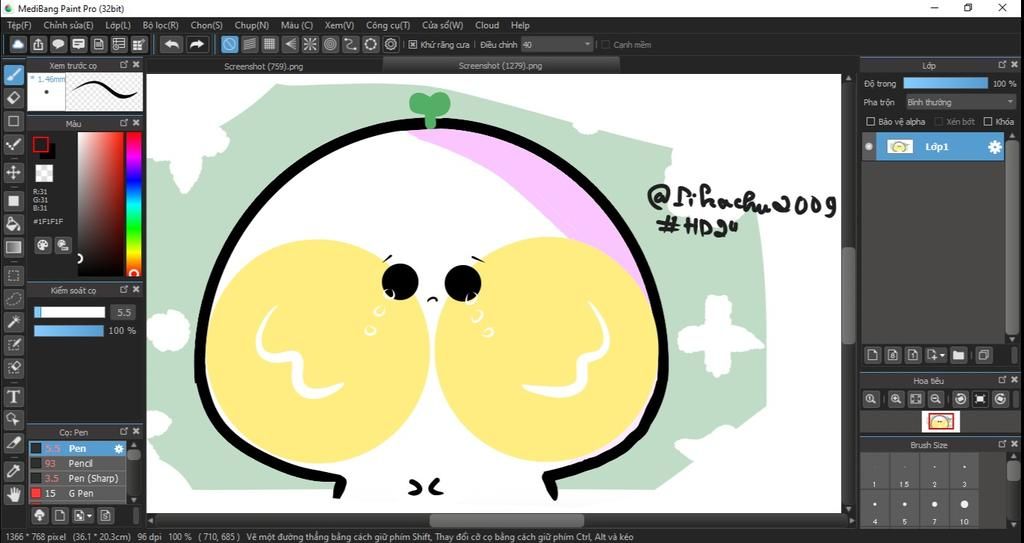Hide the Lớp1 layer visibility dot

tap(869, 147)
